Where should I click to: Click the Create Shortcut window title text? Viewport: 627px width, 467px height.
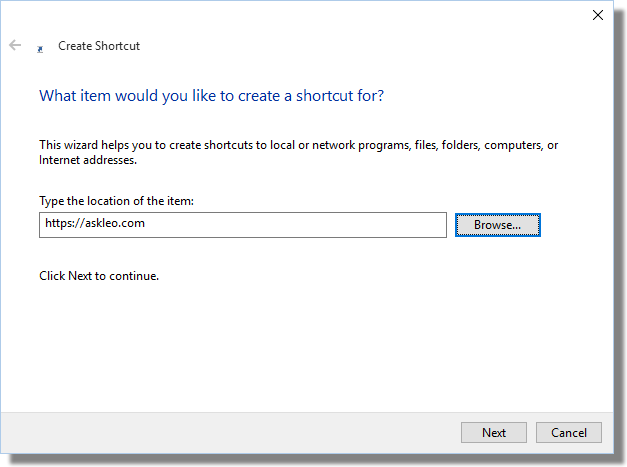99,46
